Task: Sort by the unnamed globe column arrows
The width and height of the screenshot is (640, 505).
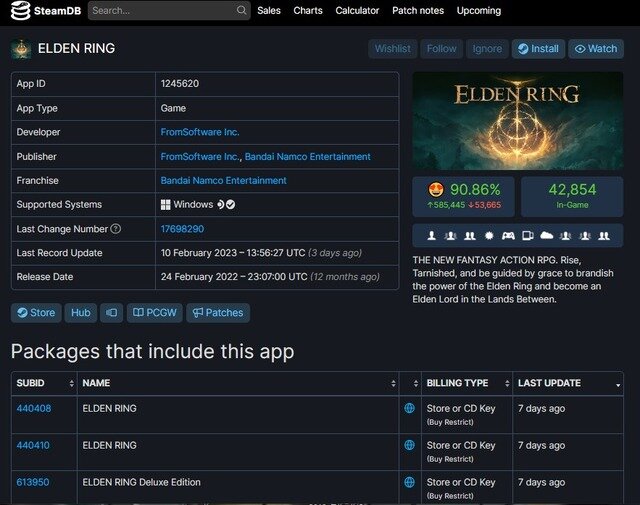Action: [x=416, y=383]
